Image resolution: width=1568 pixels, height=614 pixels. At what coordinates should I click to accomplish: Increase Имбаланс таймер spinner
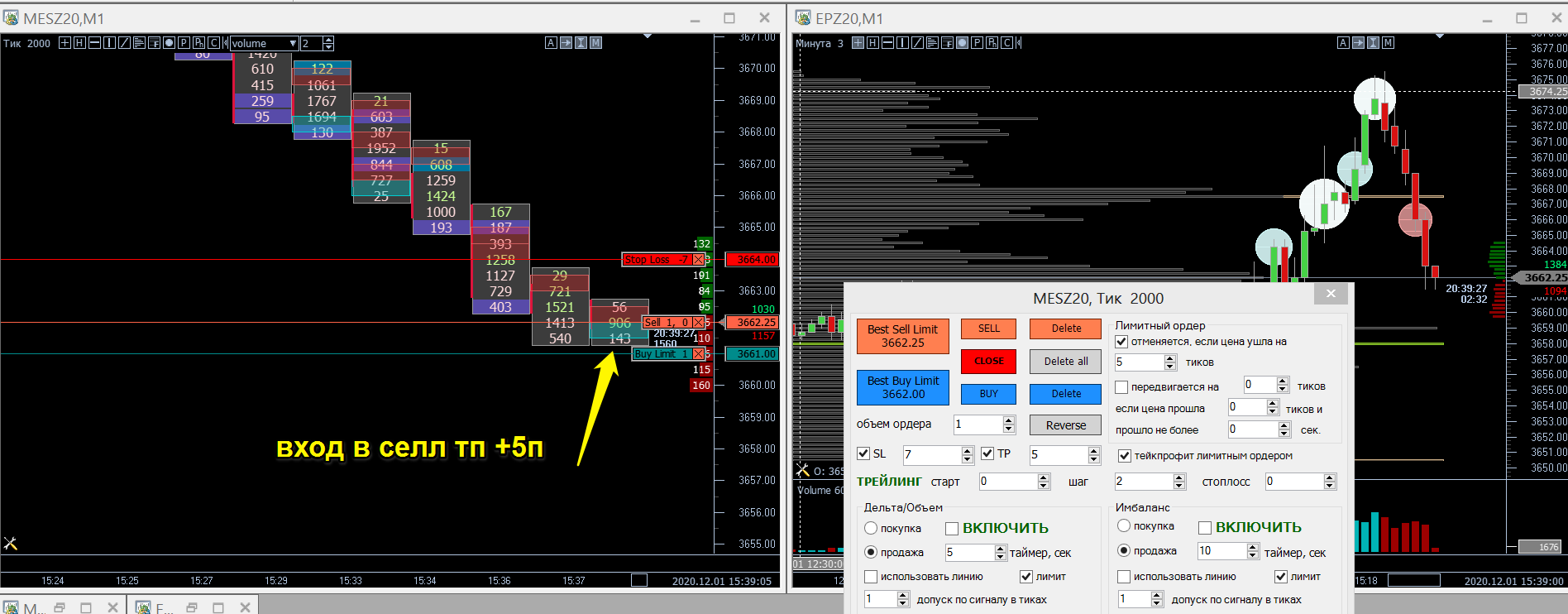(x=1253, y=547)
